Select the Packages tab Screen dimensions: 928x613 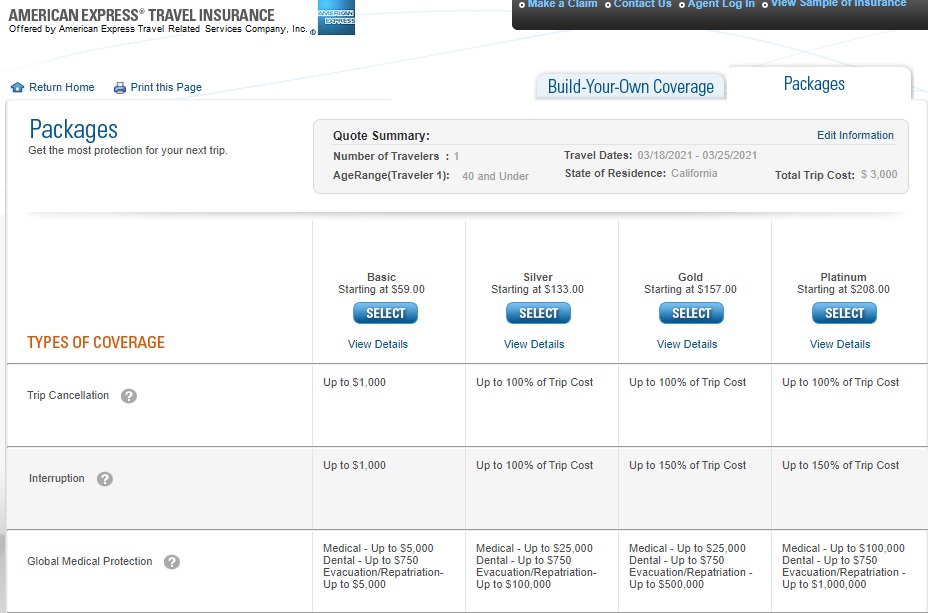coord(814,83)
